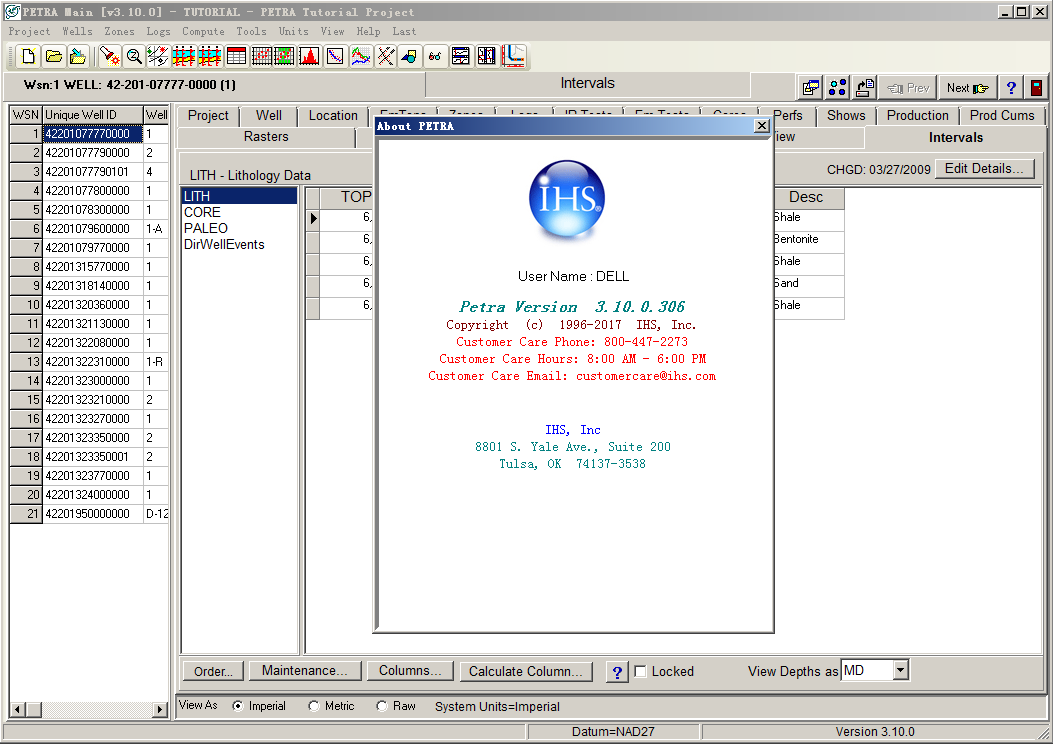Open the map module with well symbols
The image size is (1053, 744).
[x=158, y=56]
